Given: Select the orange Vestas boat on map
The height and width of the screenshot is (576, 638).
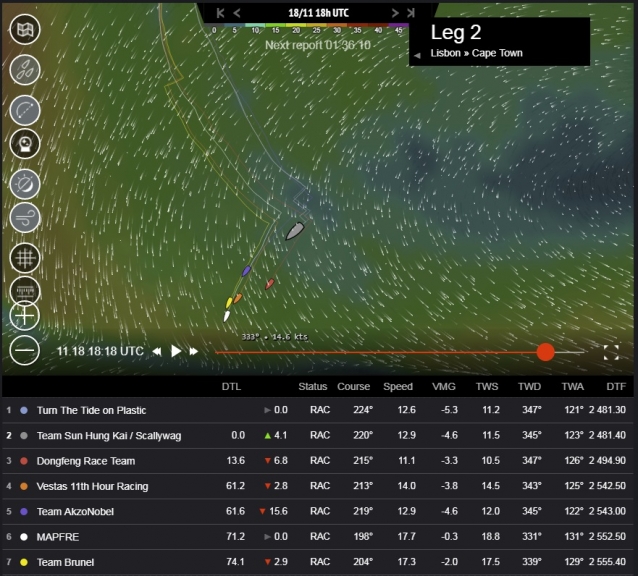Looking at the screenshot, I should coord(237,299).
